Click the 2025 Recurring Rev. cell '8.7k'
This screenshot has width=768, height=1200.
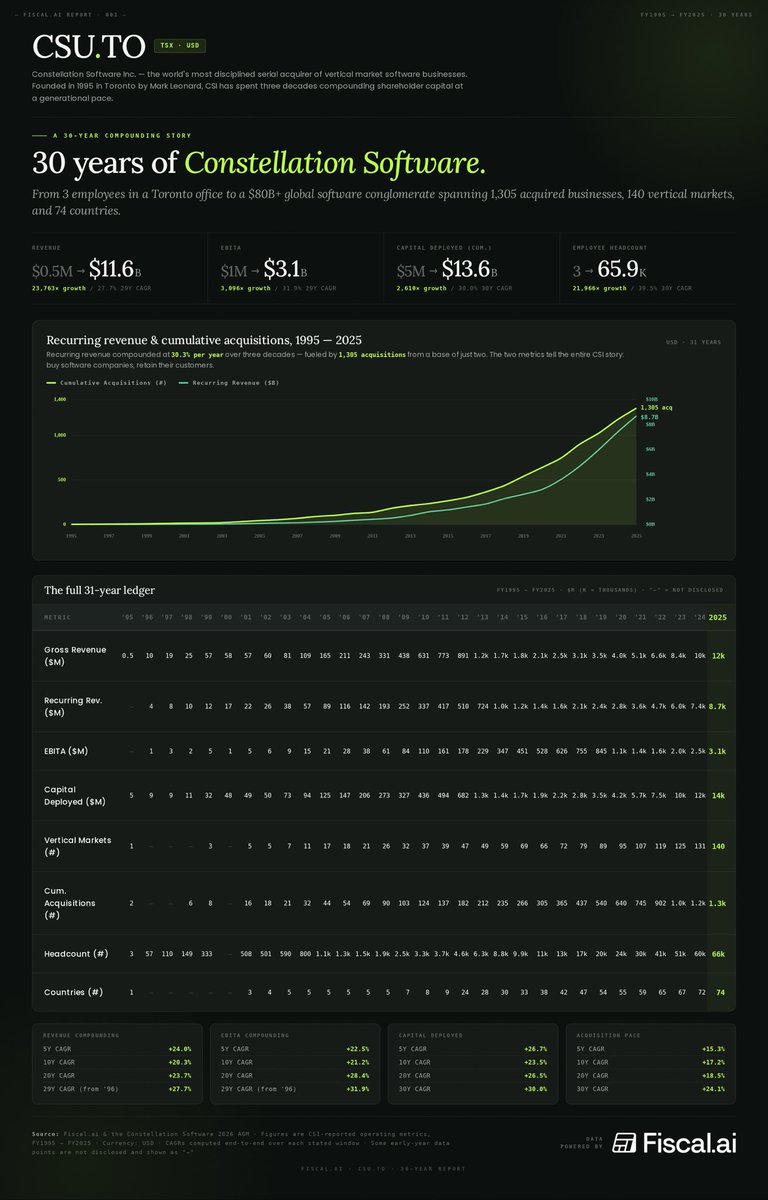[x=718, y=706]
